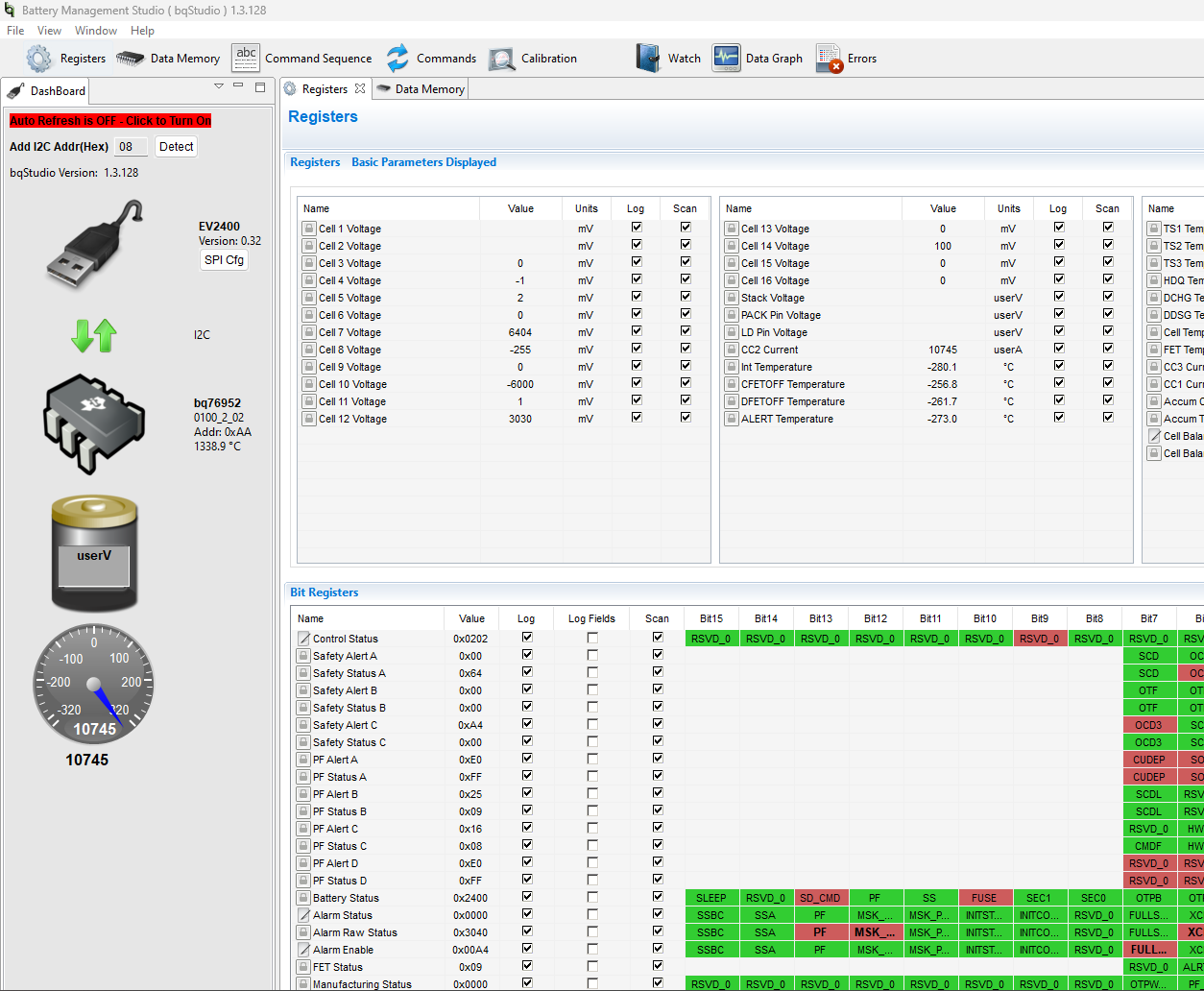Click the Control Status edit pencil icon
Image resolution: width=1204 pixels, height=991 pixels.
point(303,639)
